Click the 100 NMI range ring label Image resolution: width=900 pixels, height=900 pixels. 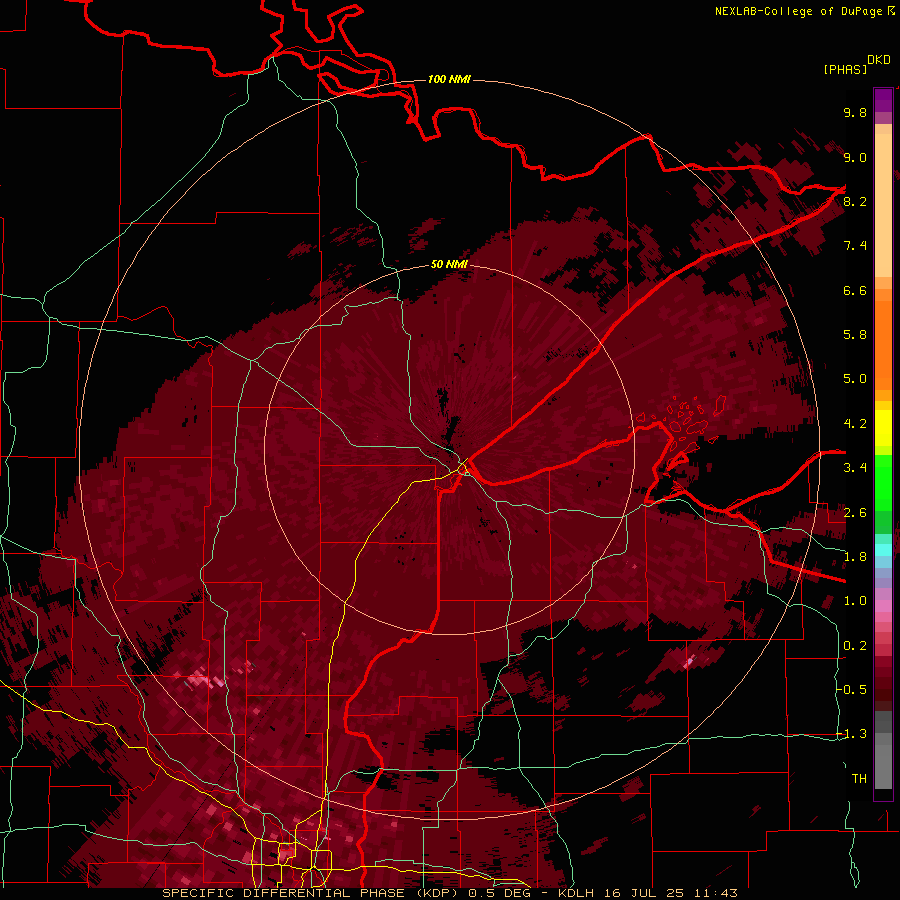click(x=449, y=79)
